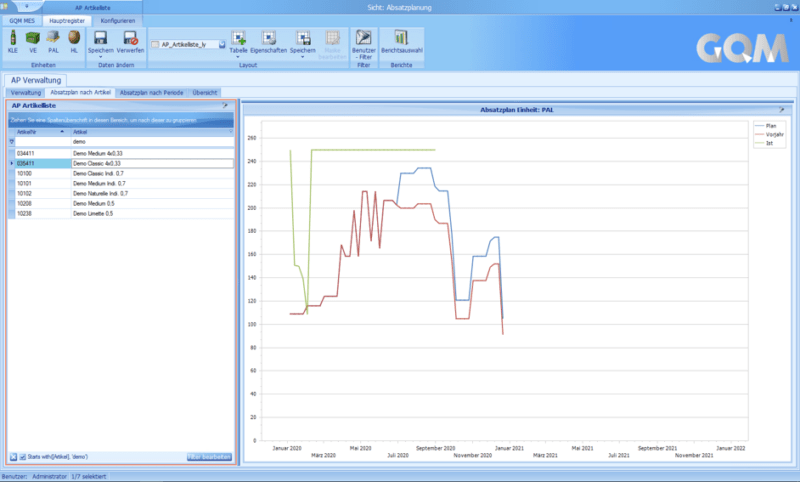Open the Eigenschaften layout properties icon

(269, 38)
